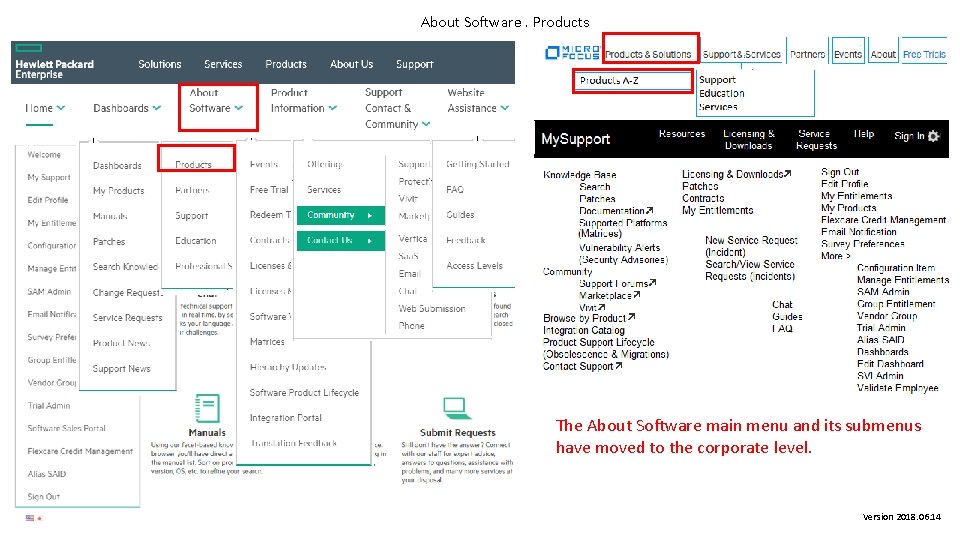Open external link arrow beside Documentation
This screenshot has width=960, height=540.
click(650, 211)
